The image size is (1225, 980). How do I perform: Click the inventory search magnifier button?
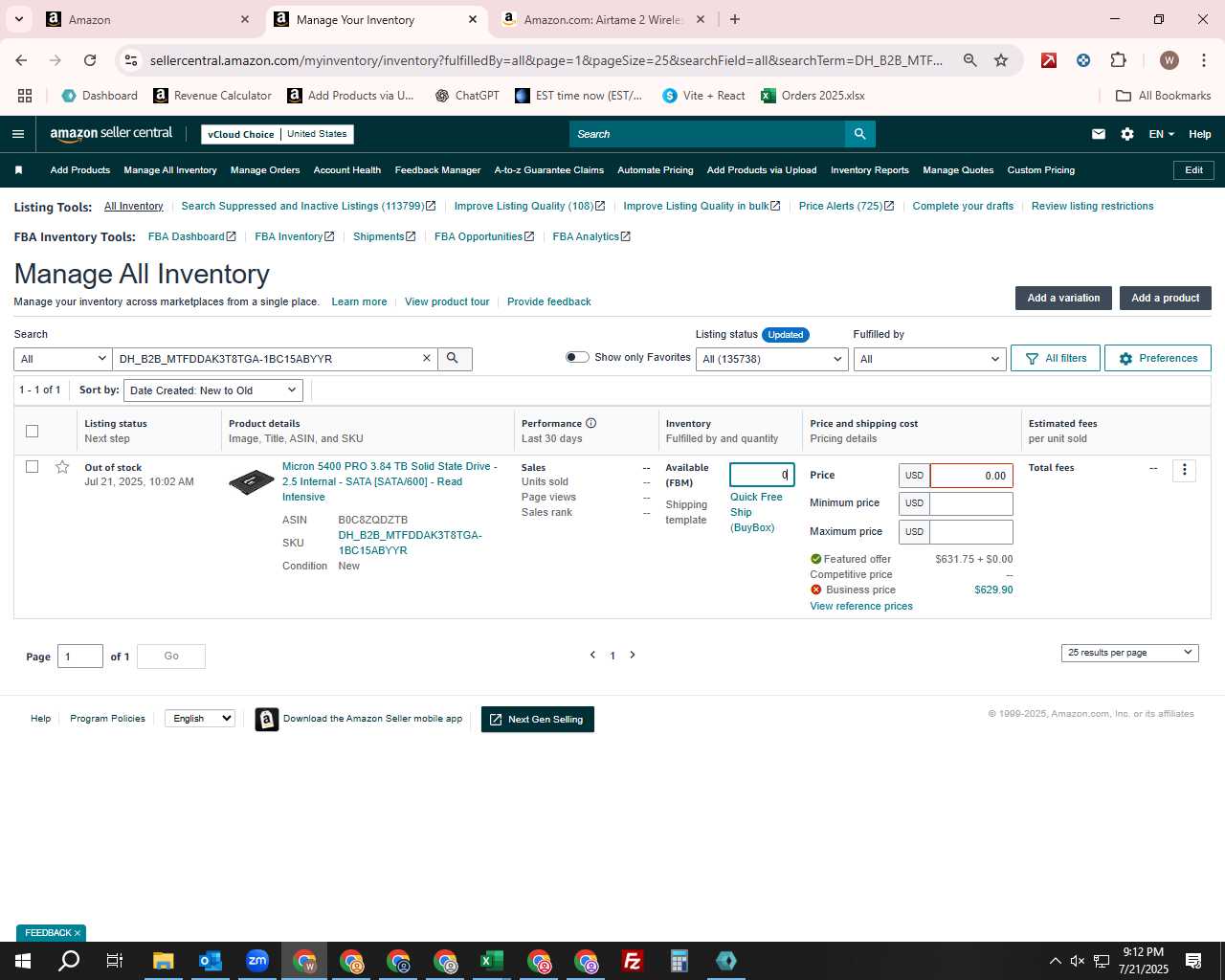[x=454, y=358]
